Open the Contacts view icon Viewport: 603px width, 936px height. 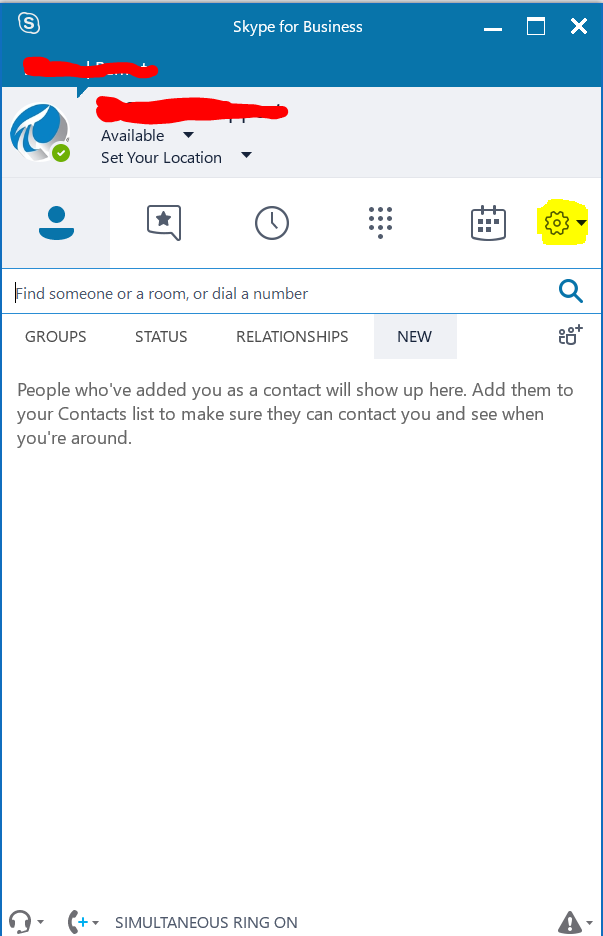[56, 223]
